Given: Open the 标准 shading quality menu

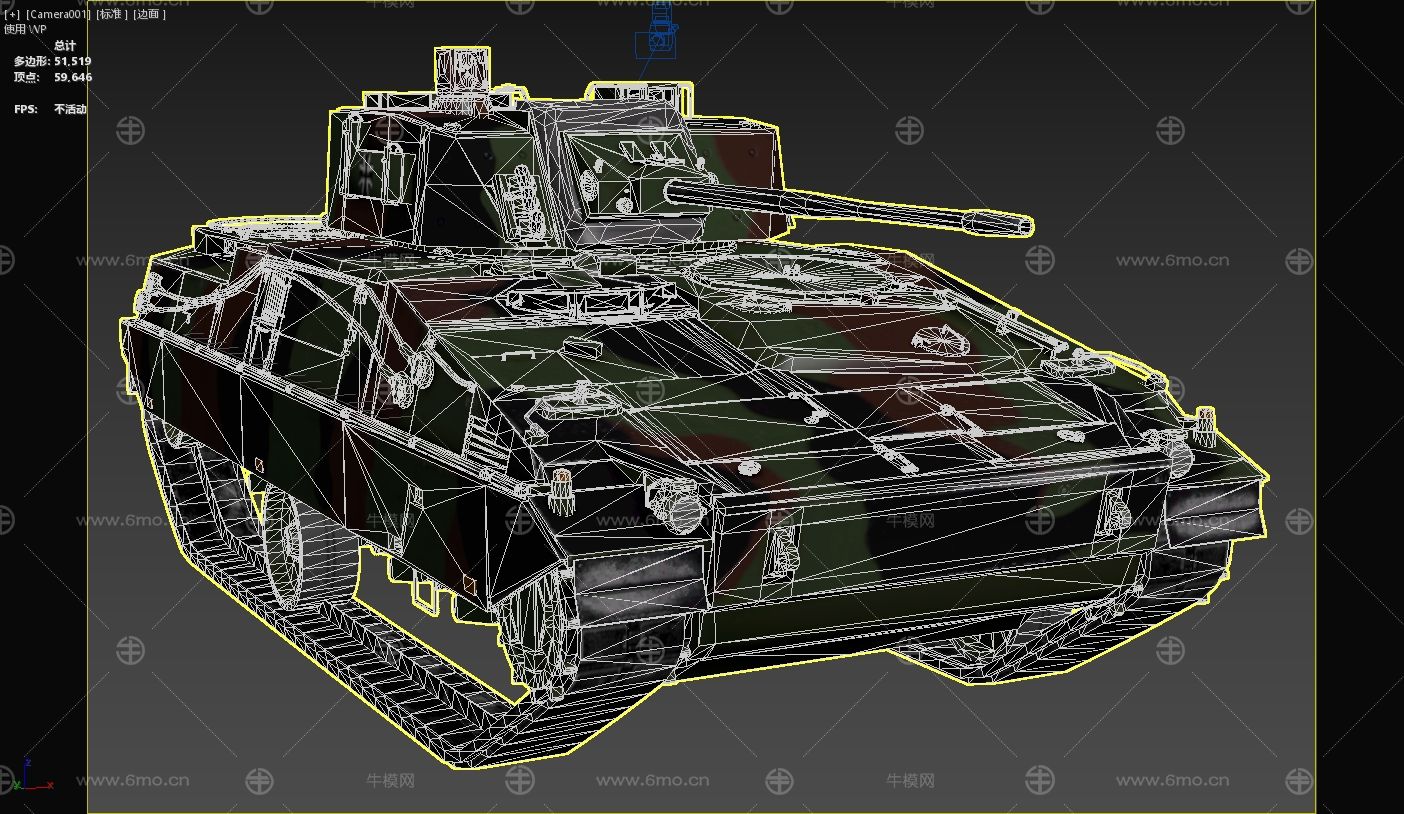Looking at the screenshot, I should tap(111, 14).
